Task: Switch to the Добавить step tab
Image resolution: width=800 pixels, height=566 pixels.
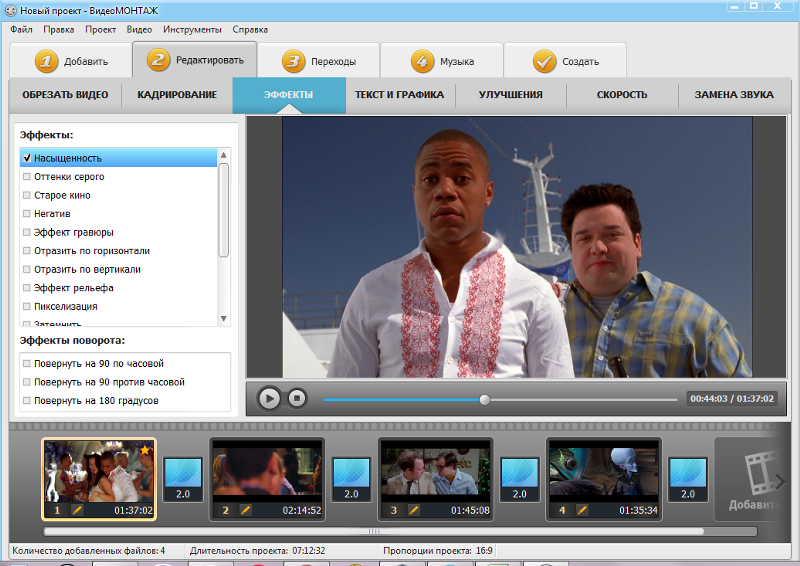Action: coord(71,61)
